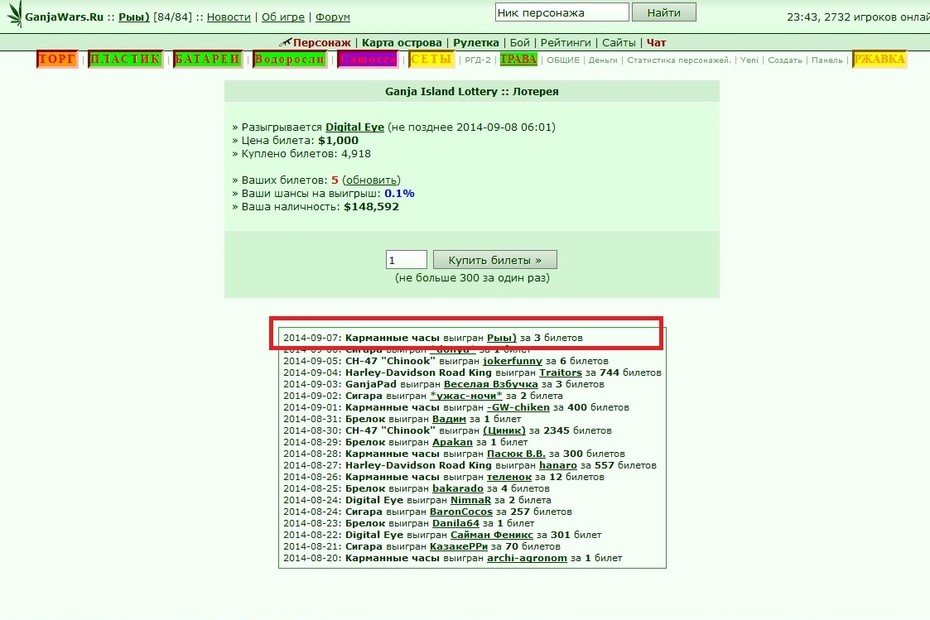Click the БАТАРЕИ colored shortcut
Viewport: 930px width, 620px height.
point(208,59)
